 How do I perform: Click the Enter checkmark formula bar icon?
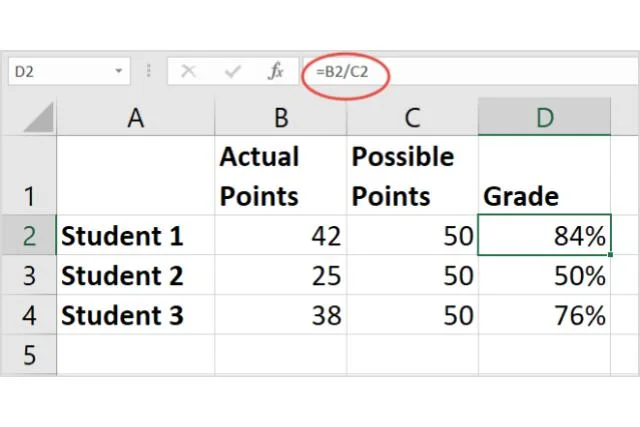coord(233,71)
